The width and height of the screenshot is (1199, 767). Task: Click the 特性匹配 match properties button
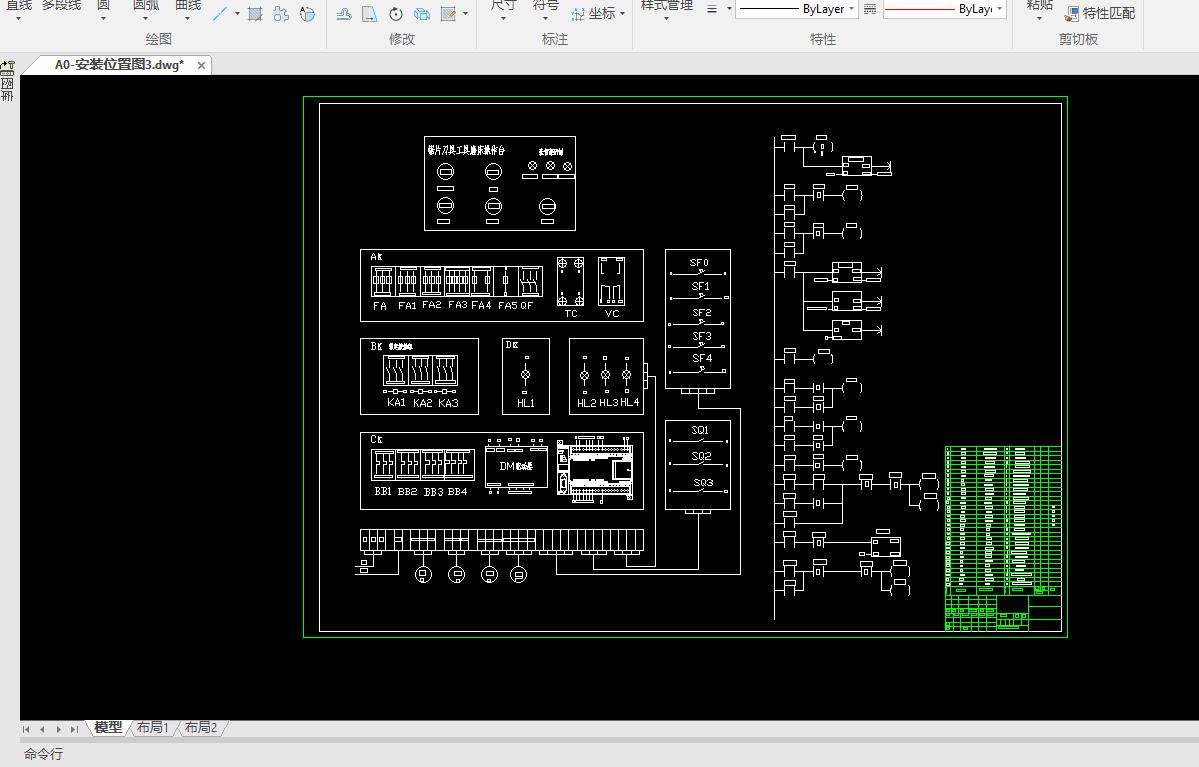click(x=1100, y=13)
